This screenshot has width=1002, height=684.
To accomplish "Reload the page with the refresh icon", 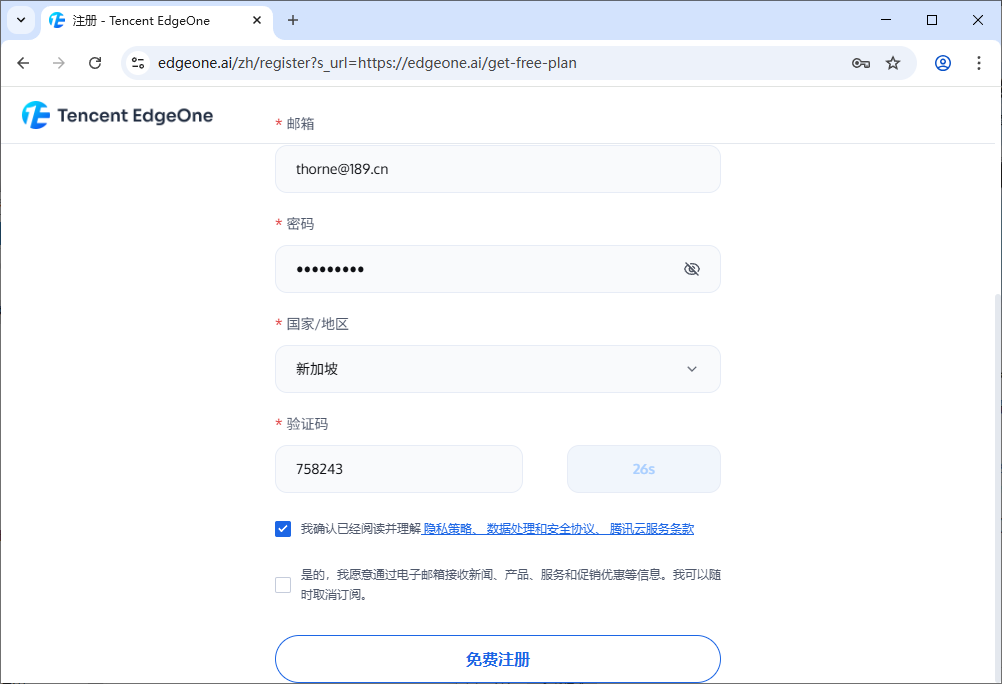I will pyautogui.click(x=95, y=63).
